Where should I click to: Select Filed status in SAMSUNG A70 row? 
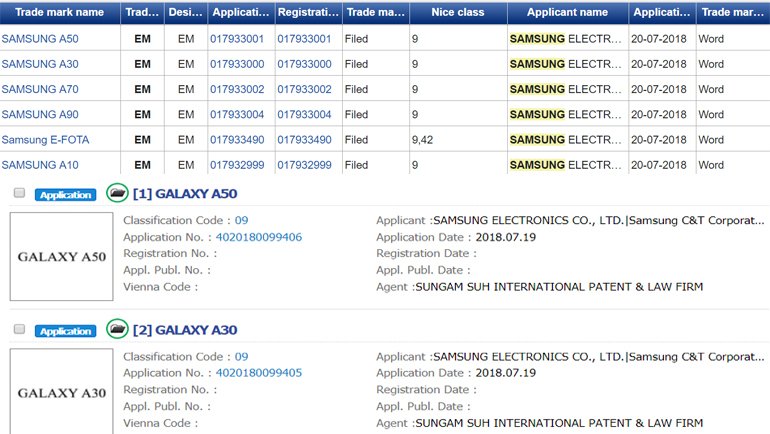point(357,89)
